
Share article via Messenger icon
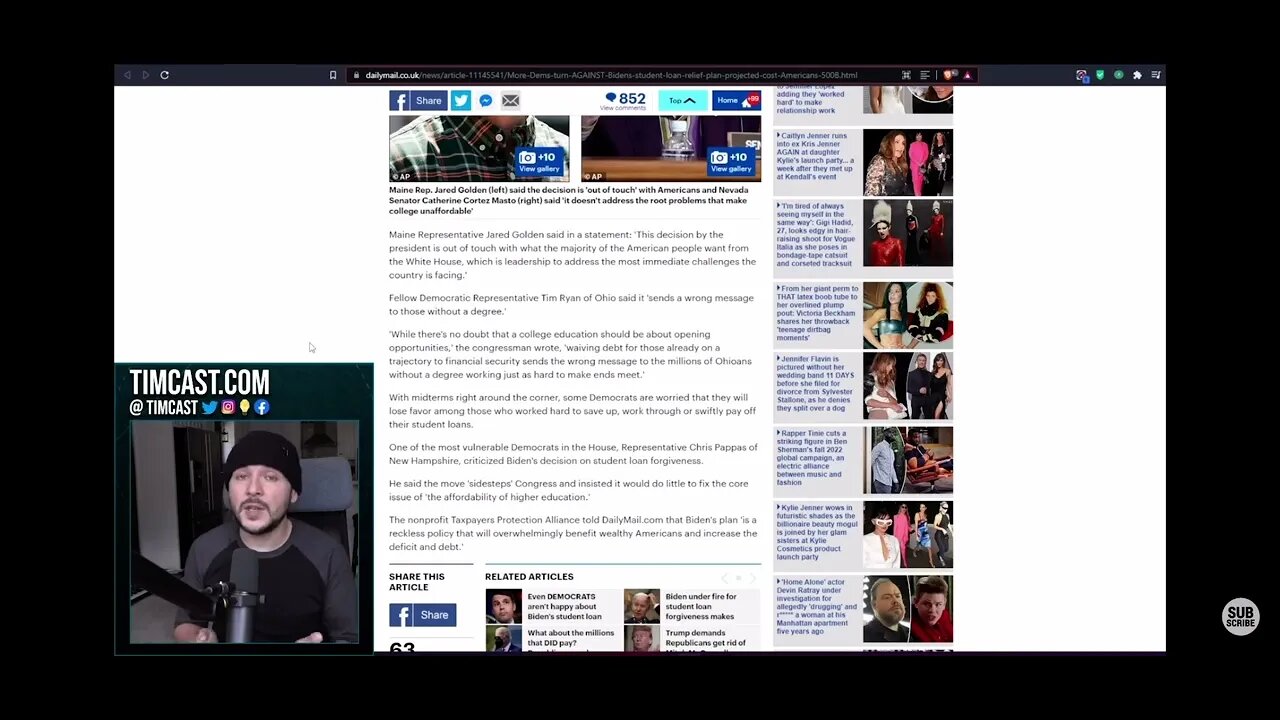485,100
